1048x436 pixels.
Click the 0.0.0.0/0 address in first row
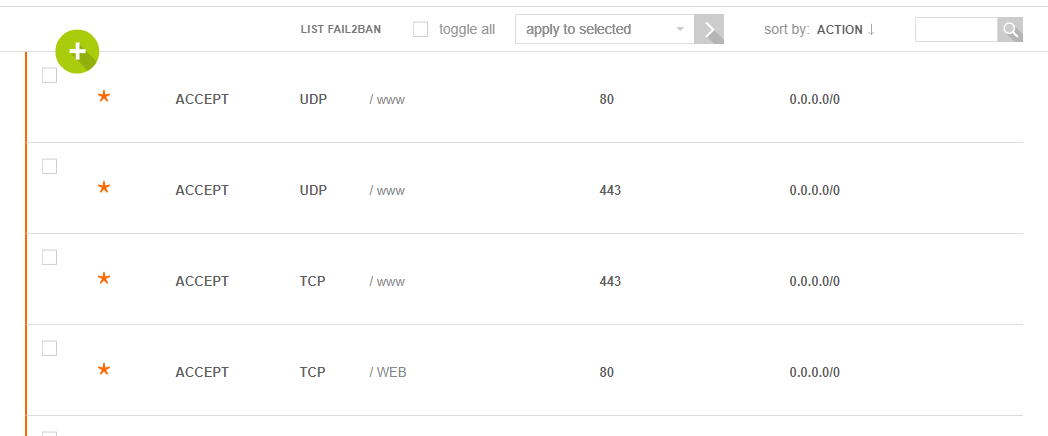[814, 99]
